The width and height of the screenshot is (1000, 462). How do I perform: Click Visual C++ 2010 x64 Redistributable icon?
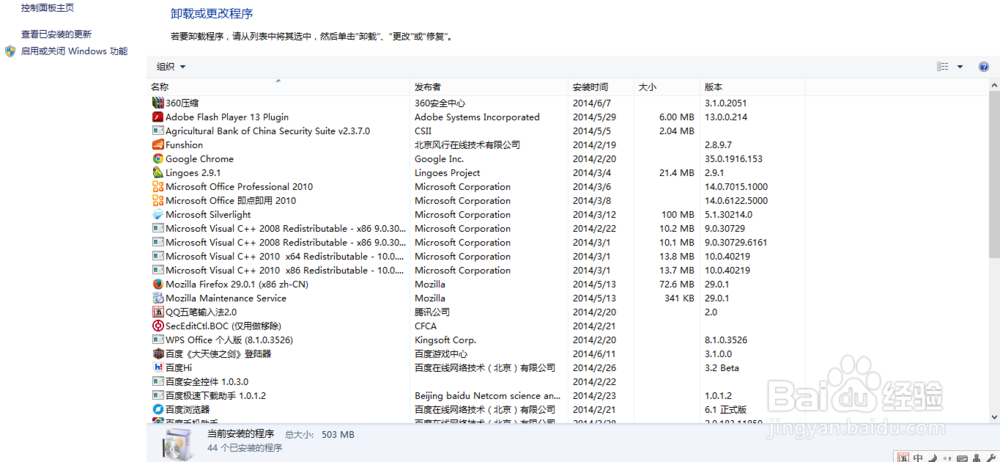coord(158,257)
